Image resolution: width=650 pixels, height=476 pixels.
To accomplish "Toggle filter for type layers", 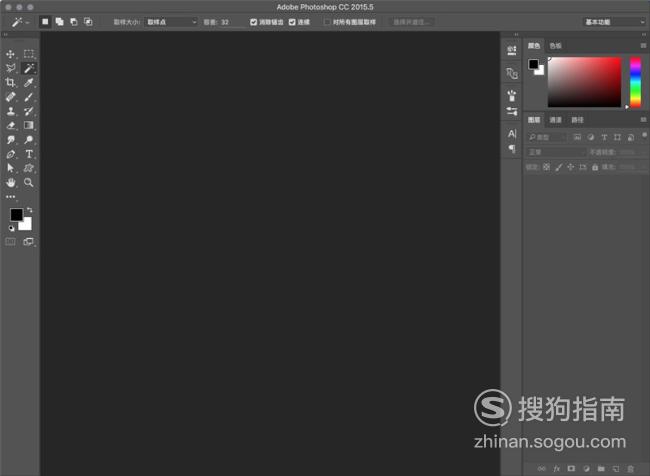I will (604, 137).
